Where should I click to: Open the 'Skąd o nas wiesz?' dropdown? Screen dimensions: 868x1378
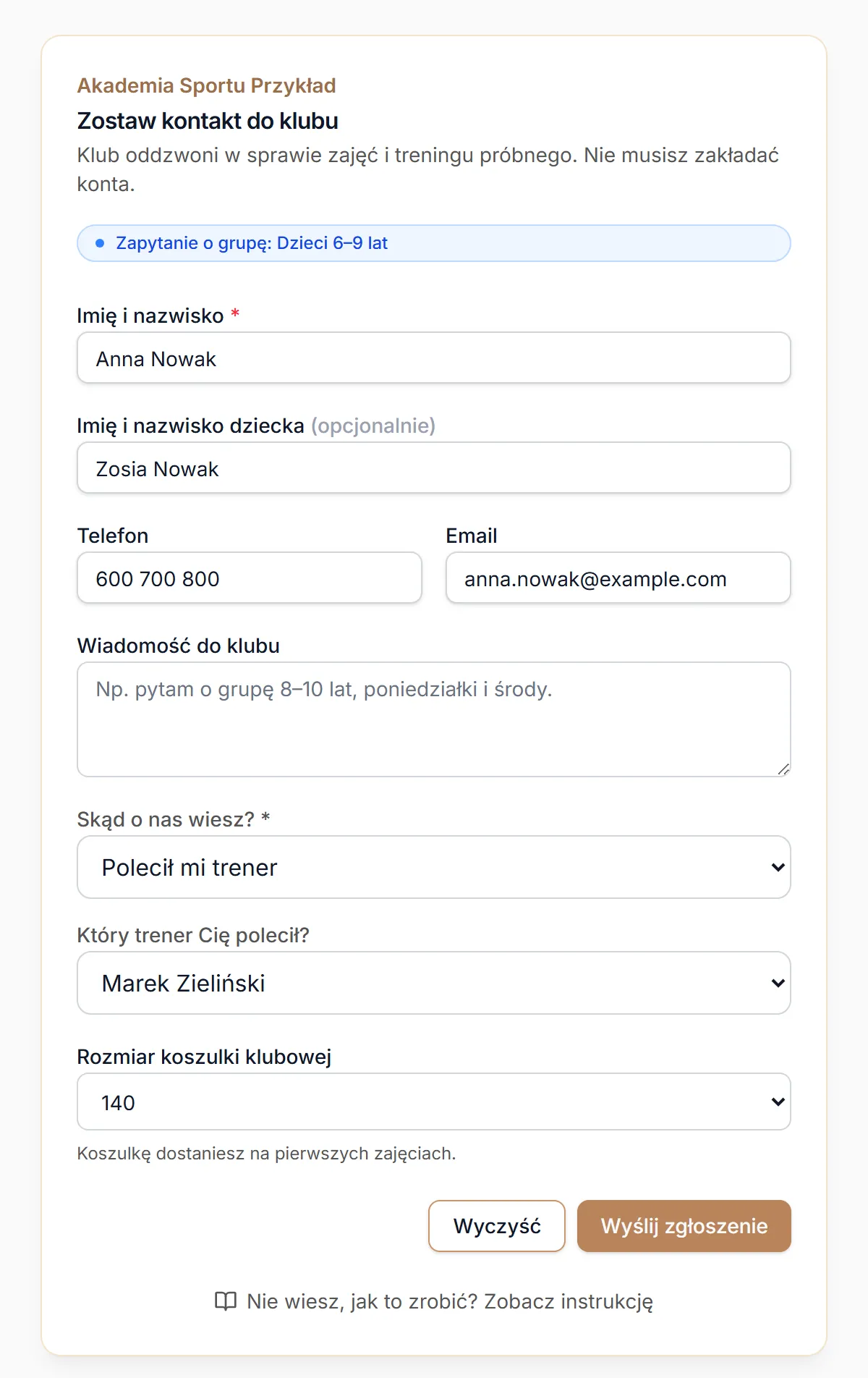[x=434, y=867]
